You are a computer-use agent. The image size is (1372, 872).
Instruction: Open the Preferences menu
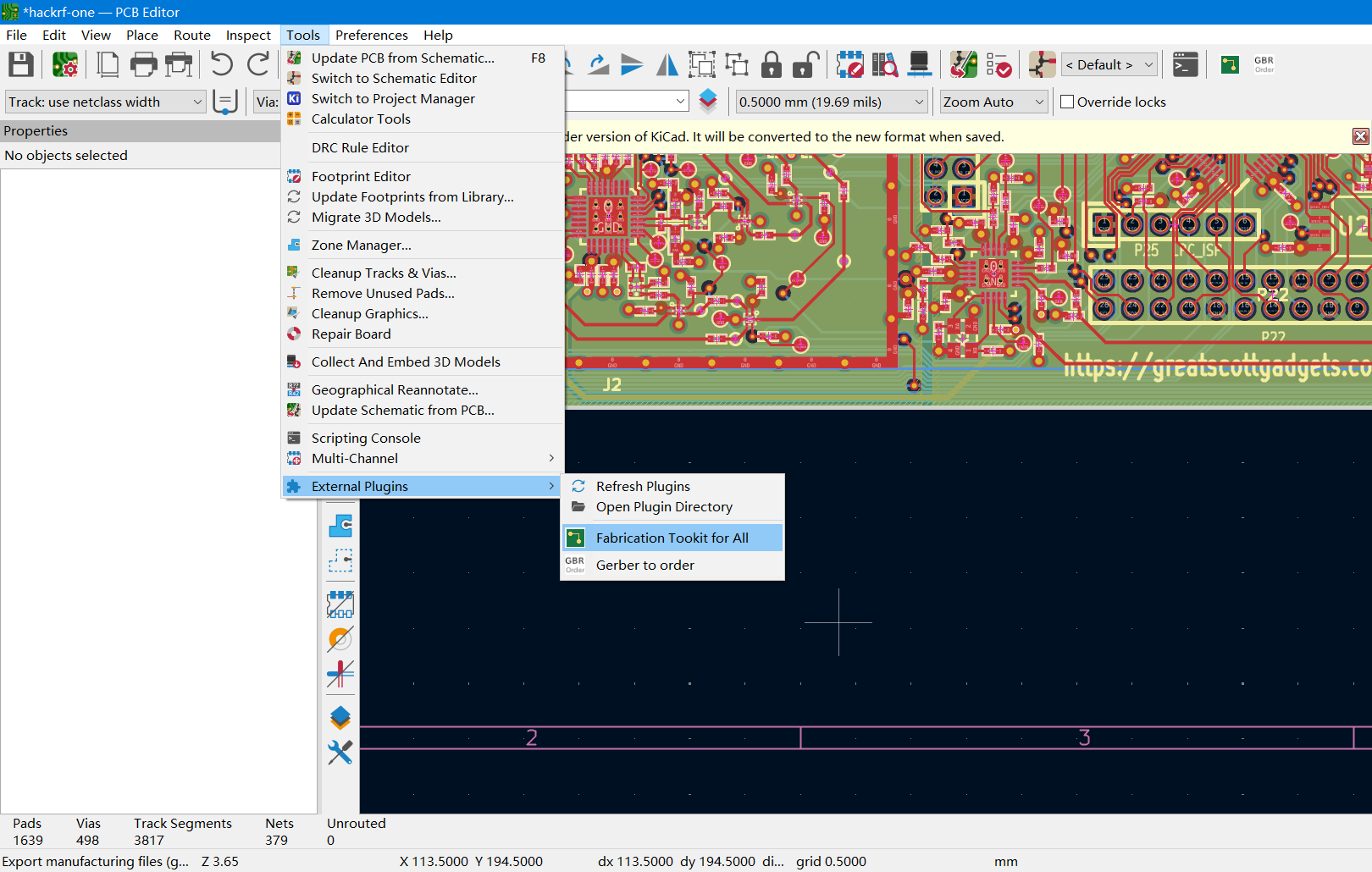pos(372,35)
